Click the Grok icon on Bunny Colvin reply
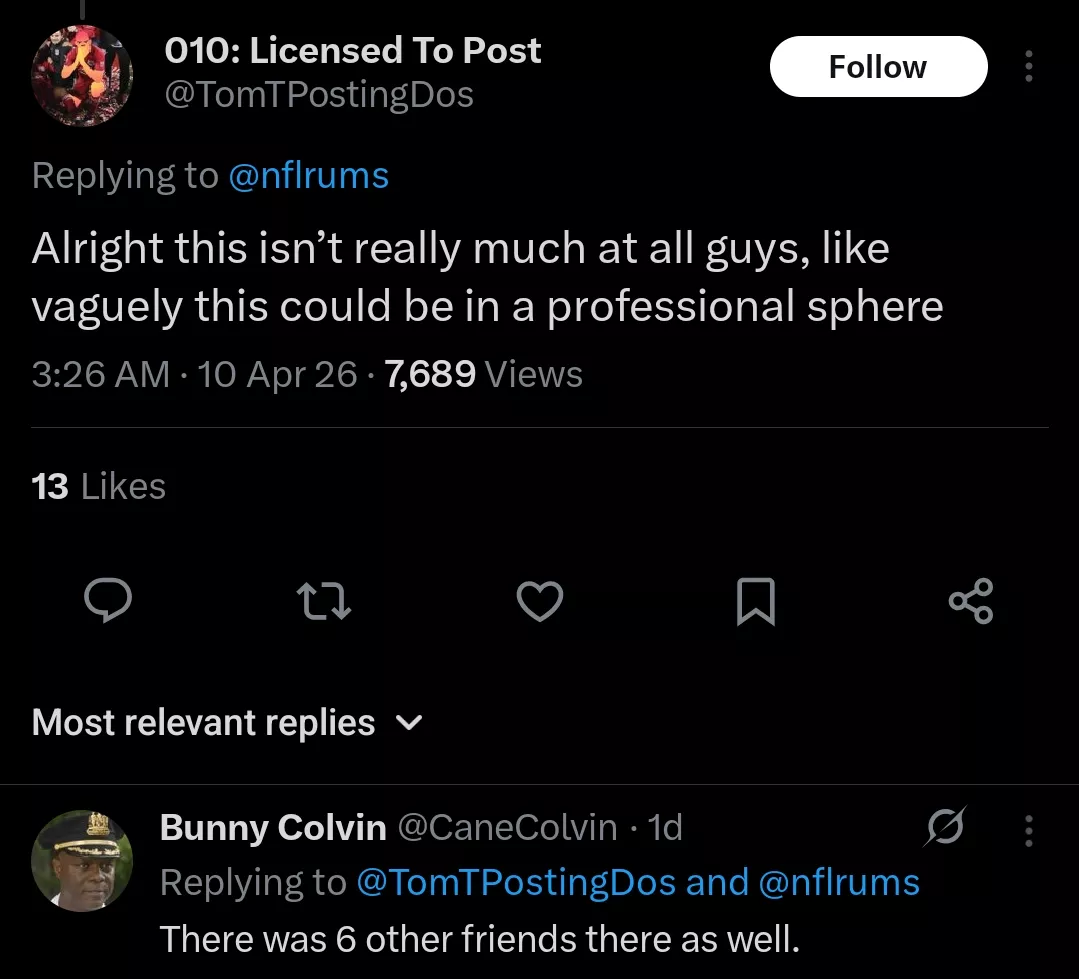1079x979 pixels. coord(945,827)
